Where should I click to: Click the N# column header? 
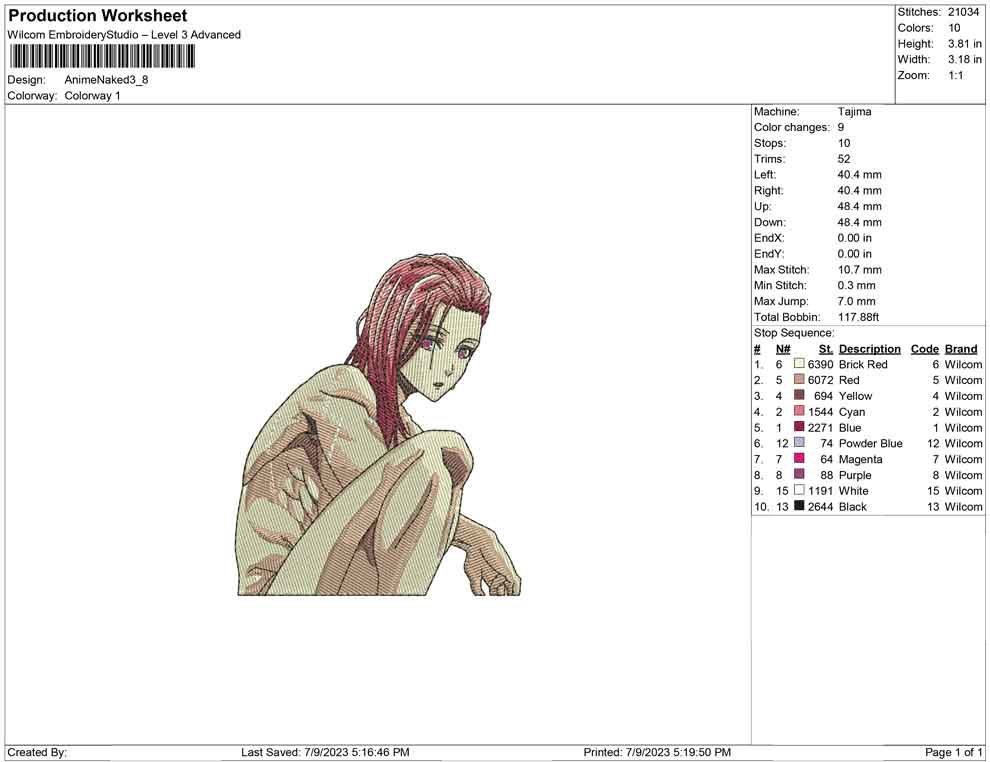[x=783, y=349]
